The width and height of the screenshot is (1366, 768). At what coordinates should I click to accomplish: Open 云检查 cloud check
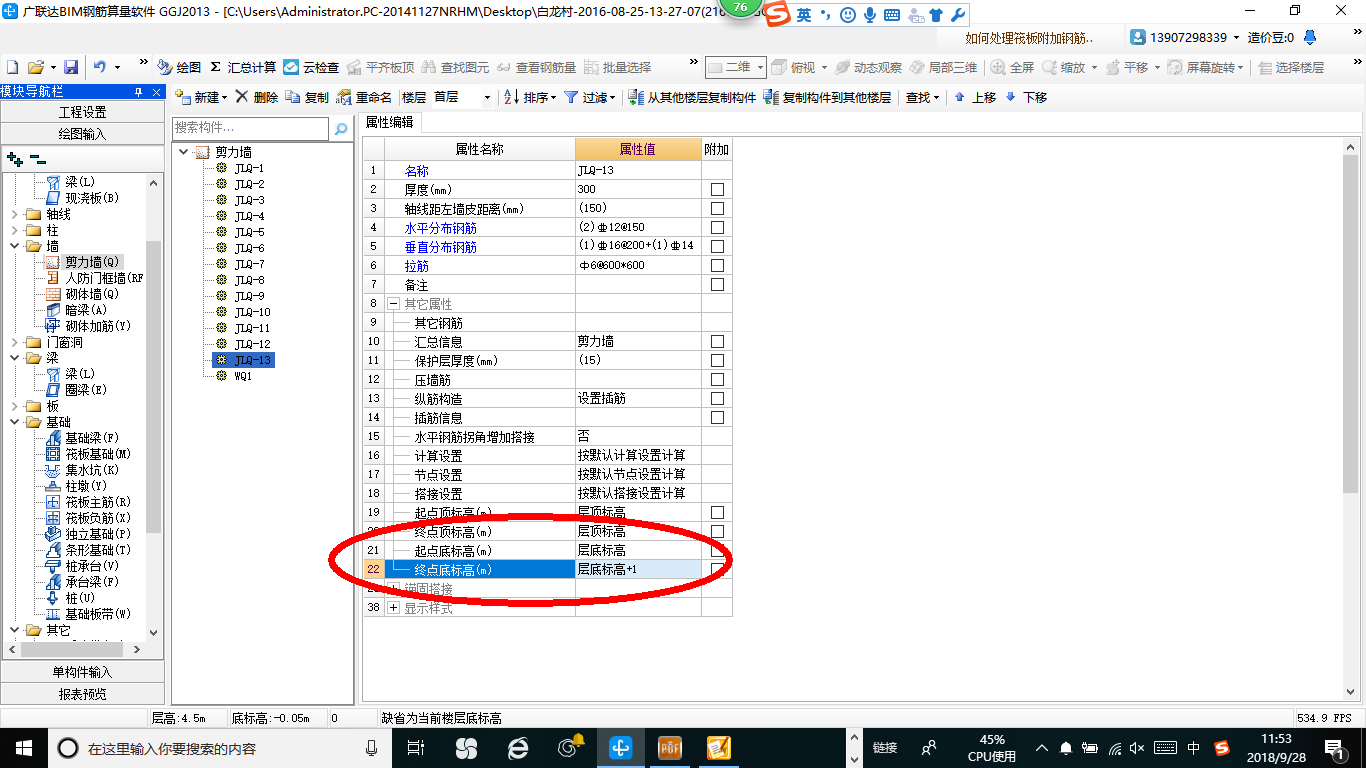311,67
